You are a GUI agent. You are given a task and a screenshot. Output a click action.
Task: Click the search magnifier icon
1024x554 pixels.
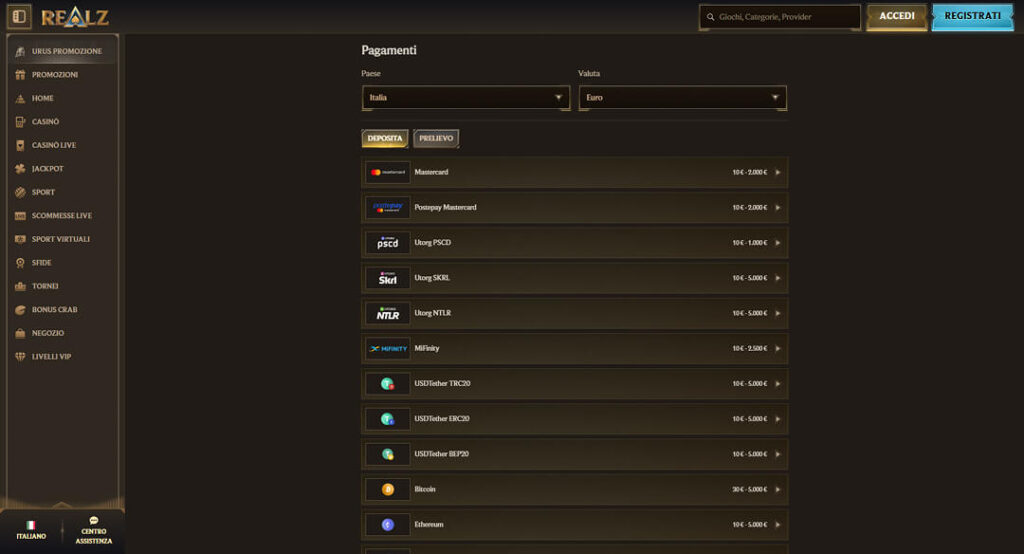coord(711,17)
